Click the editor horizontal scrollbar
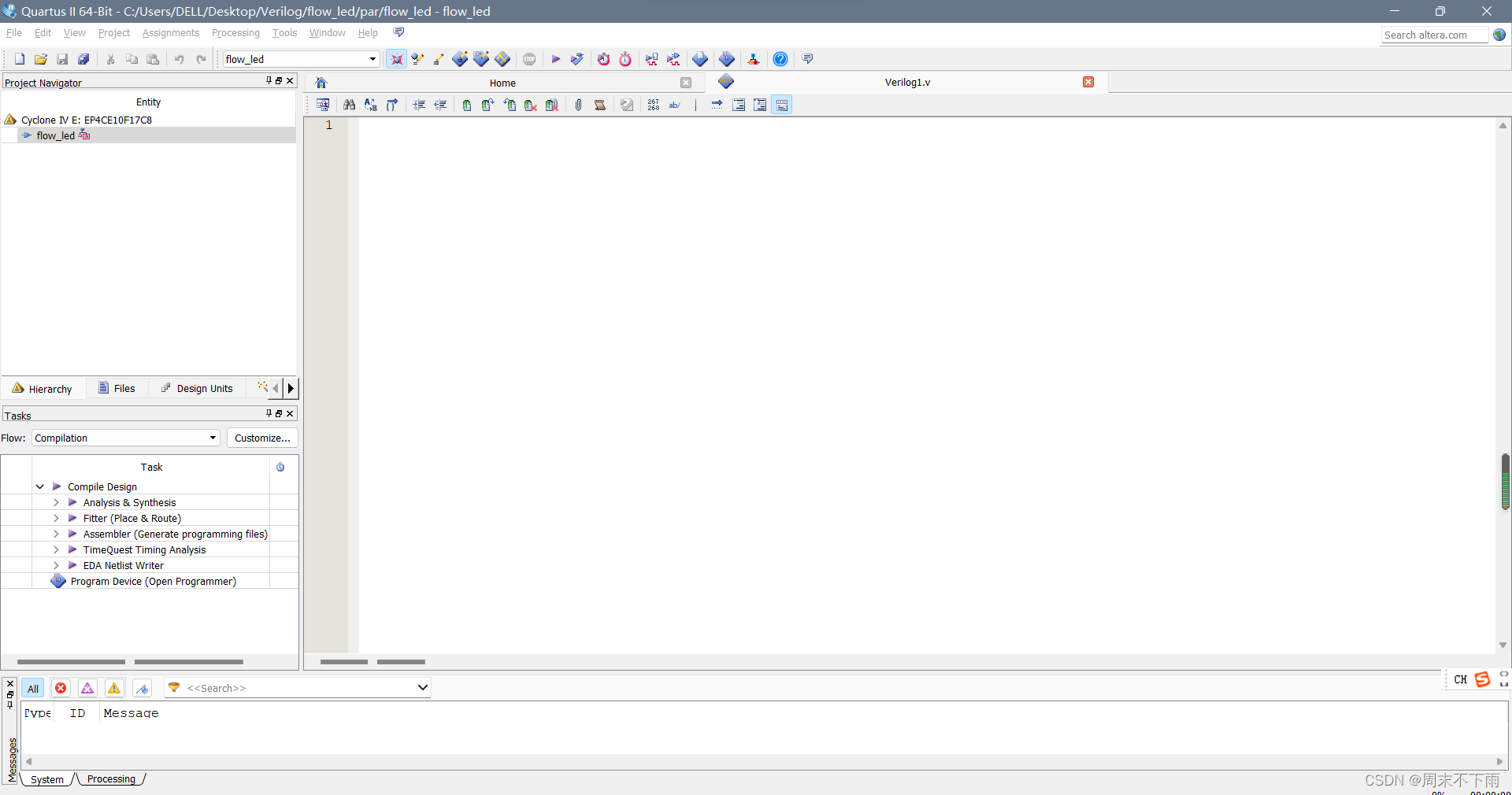The width and height of the screenshot is (1512, 795). 372,662
